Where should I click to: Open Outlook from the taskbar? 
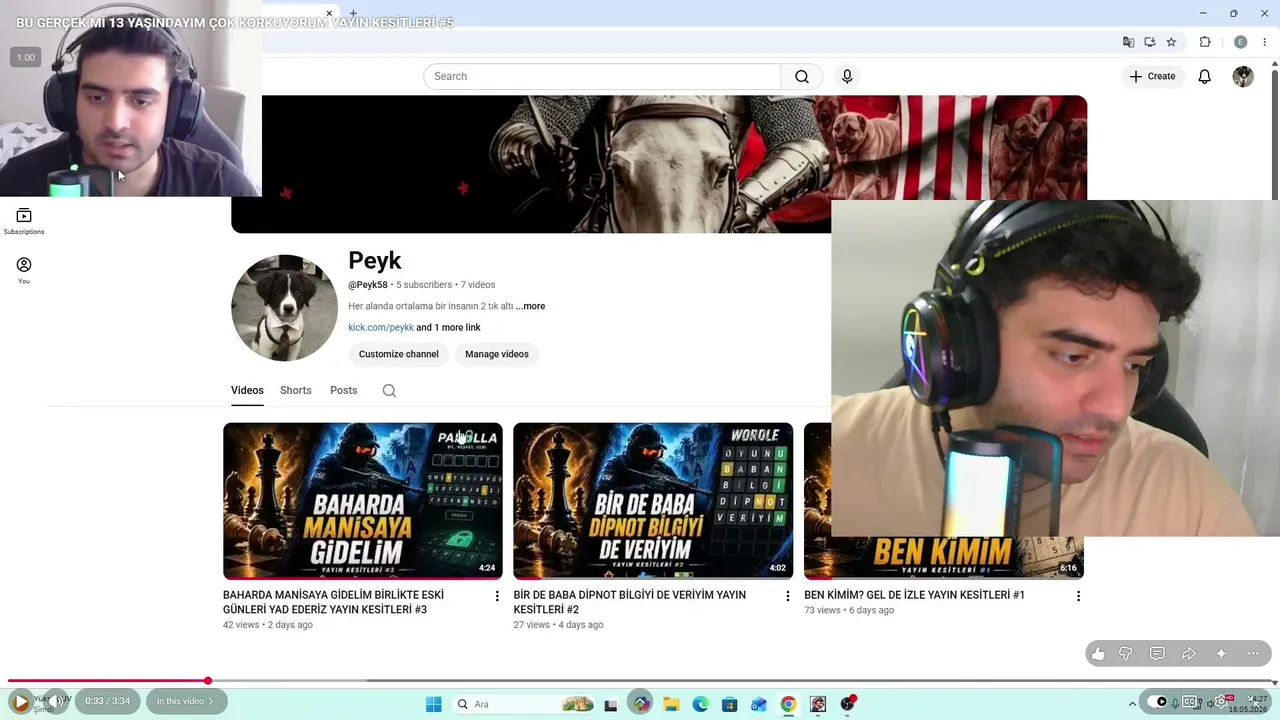[x=759, y=704]
